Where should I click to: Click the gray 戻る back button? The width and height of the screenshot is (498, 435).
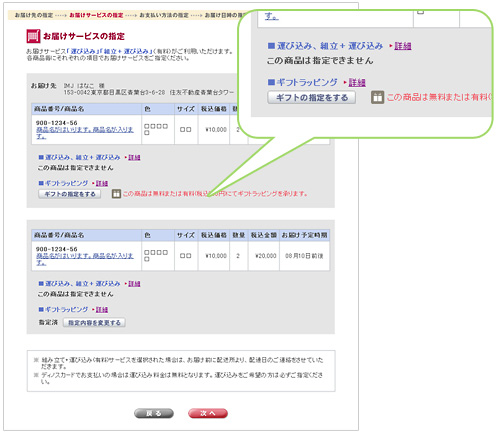click(x=154, y=413)
